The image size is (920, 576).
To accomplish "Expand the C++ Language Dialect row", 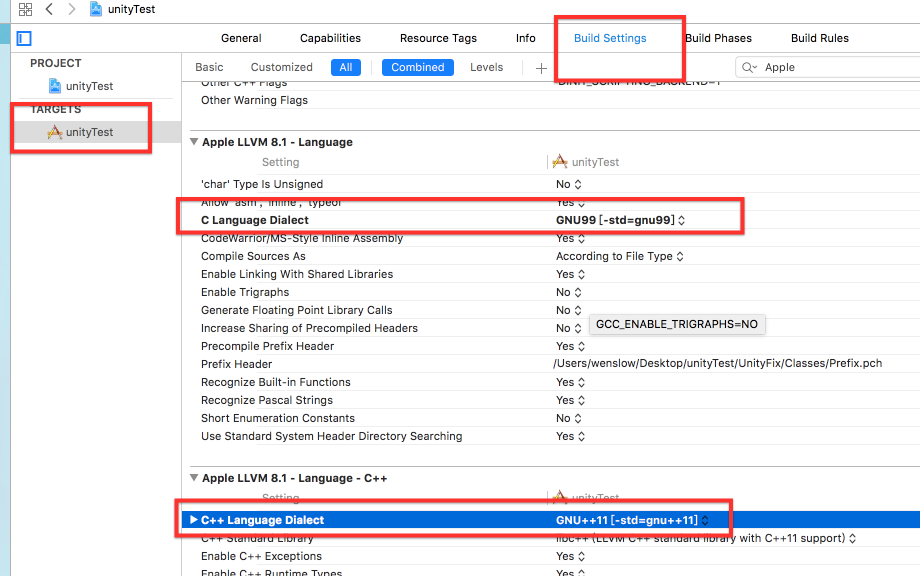I will click(x=194, y=520).
